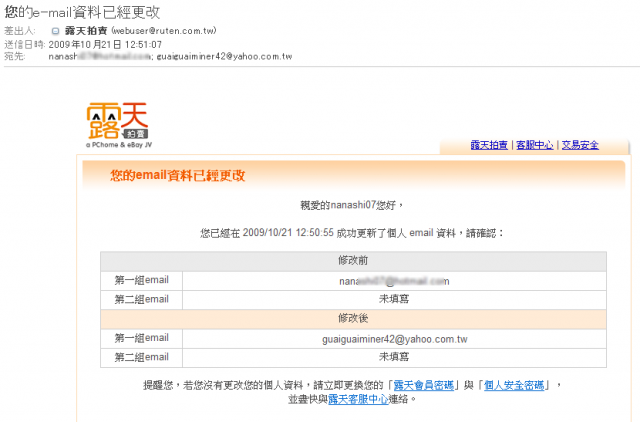Click recipient guaiguaiminer42@yahoo.com.tw in header
The width and height of the screenshot is (640, 422).
click(224, 56)
